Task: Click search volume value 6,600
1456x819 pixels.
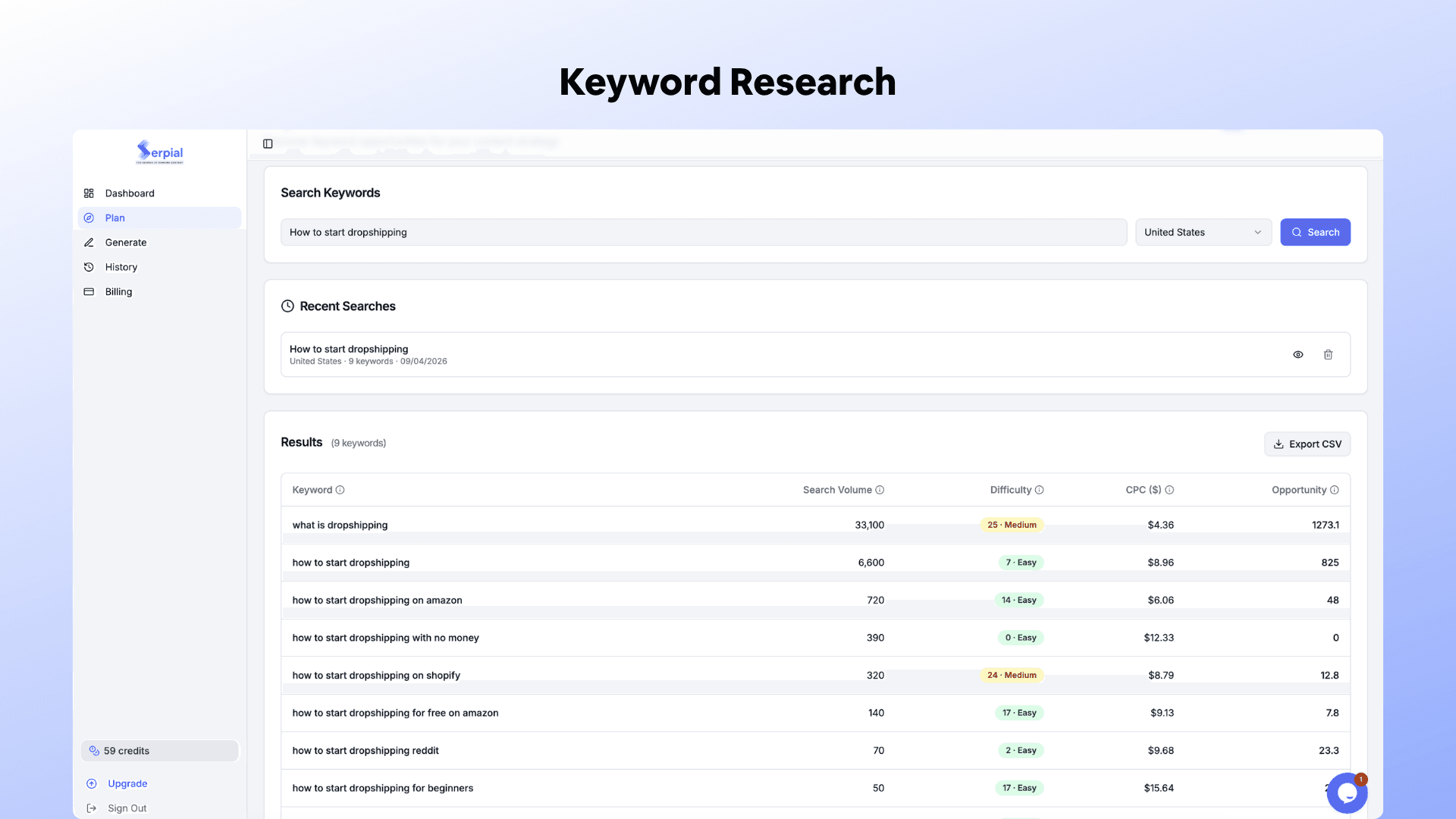Action: (x=871, y=563)
